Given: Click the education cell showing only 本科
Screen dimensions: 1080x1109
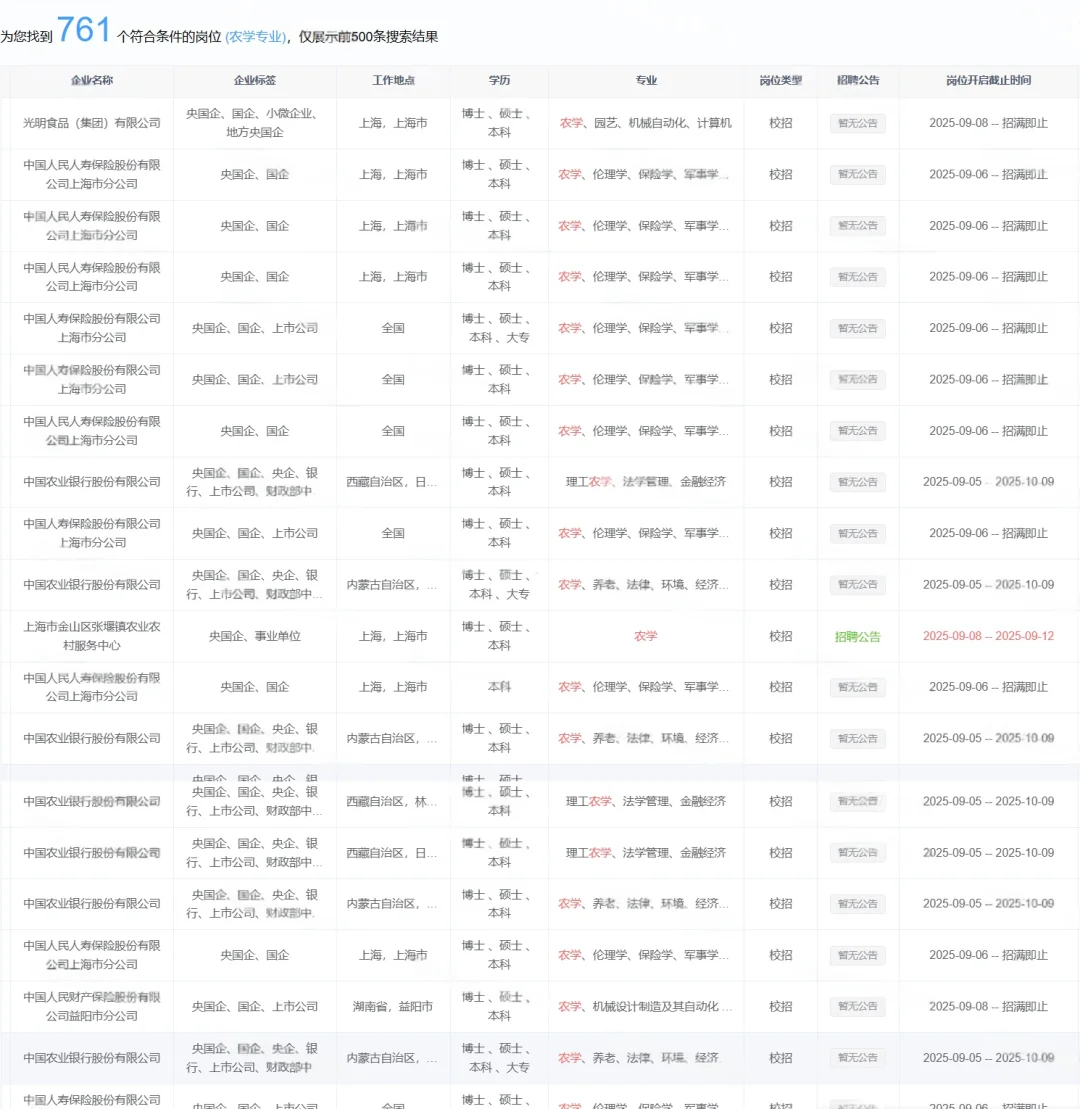Looking at the screenshot, I should click(x=499, y=687).
